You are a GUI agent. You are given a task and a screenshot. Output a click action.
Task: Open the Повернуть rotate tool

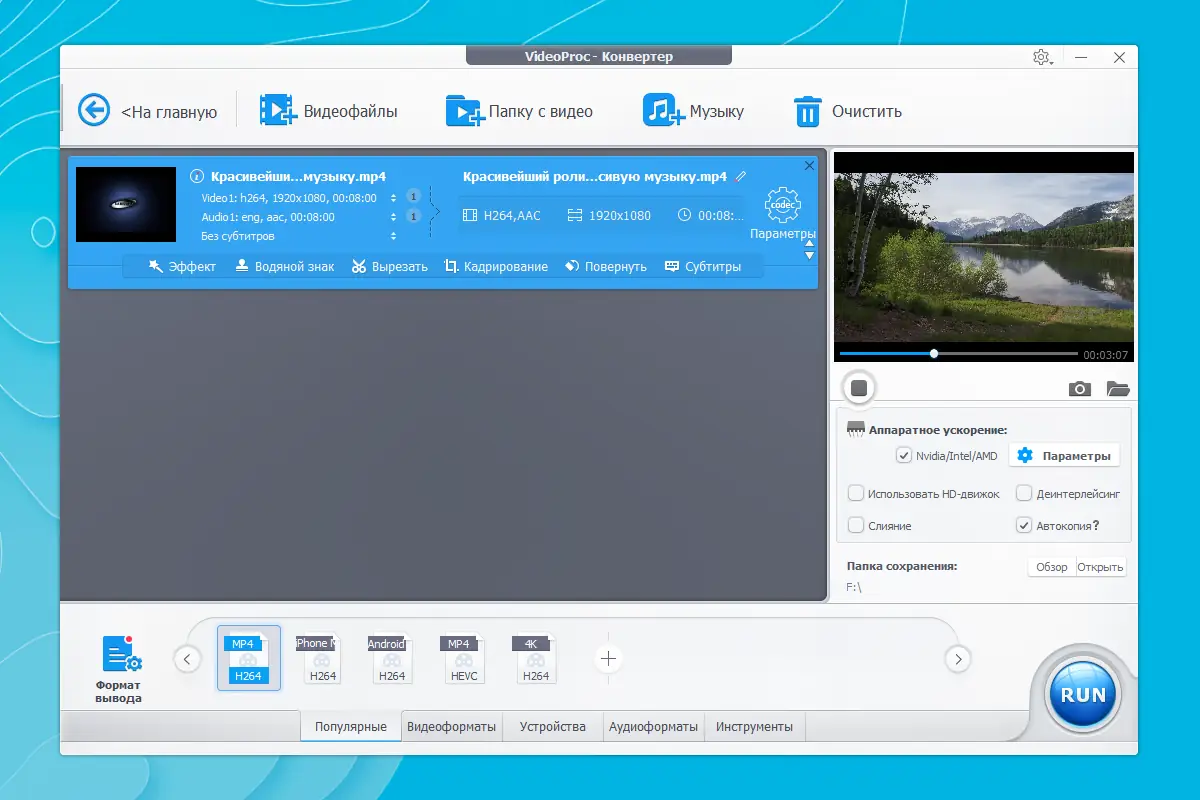pyautogui.click(x=606, y=266)
